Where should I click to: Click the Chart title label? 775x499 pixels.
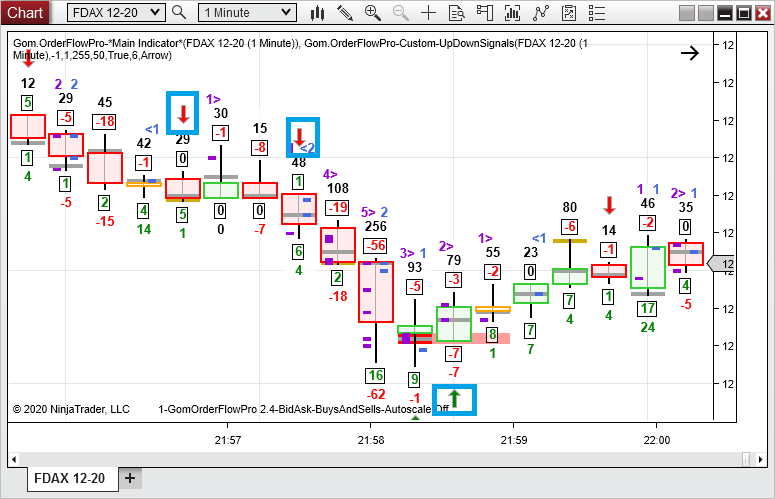tap(25, 13)
